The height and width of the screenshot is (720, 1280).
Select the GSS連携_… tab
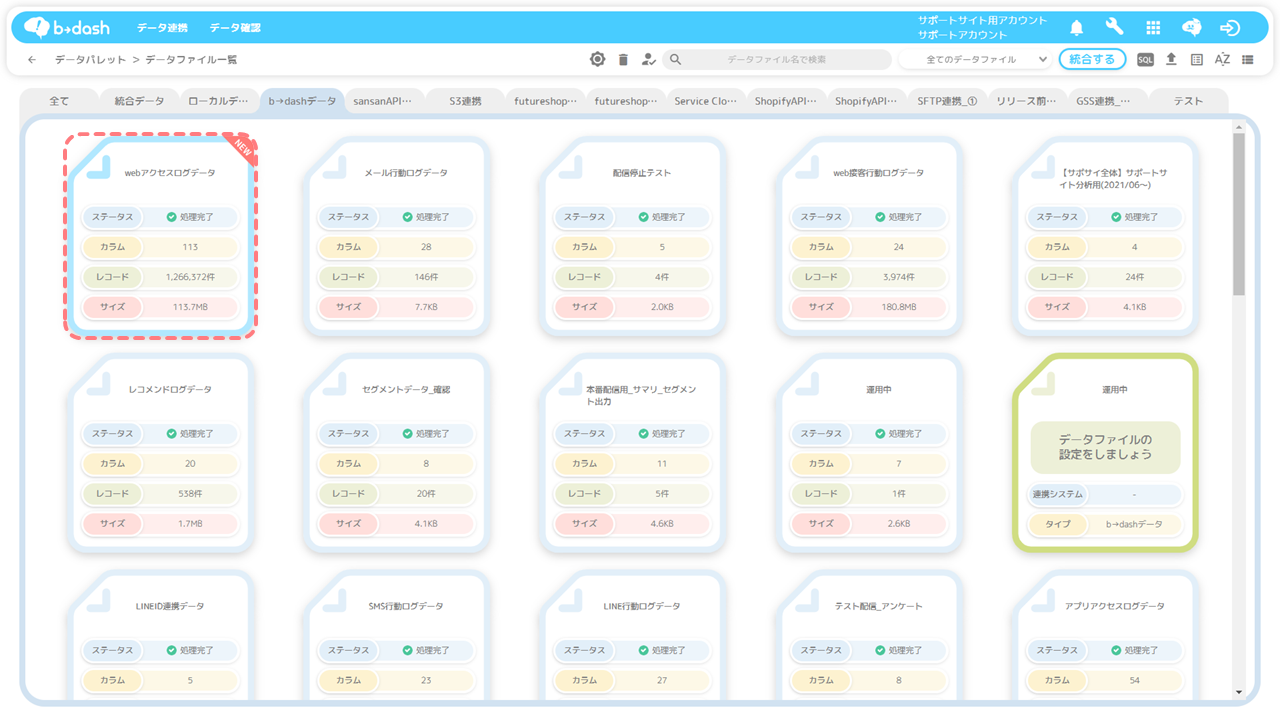[1109, 101]
